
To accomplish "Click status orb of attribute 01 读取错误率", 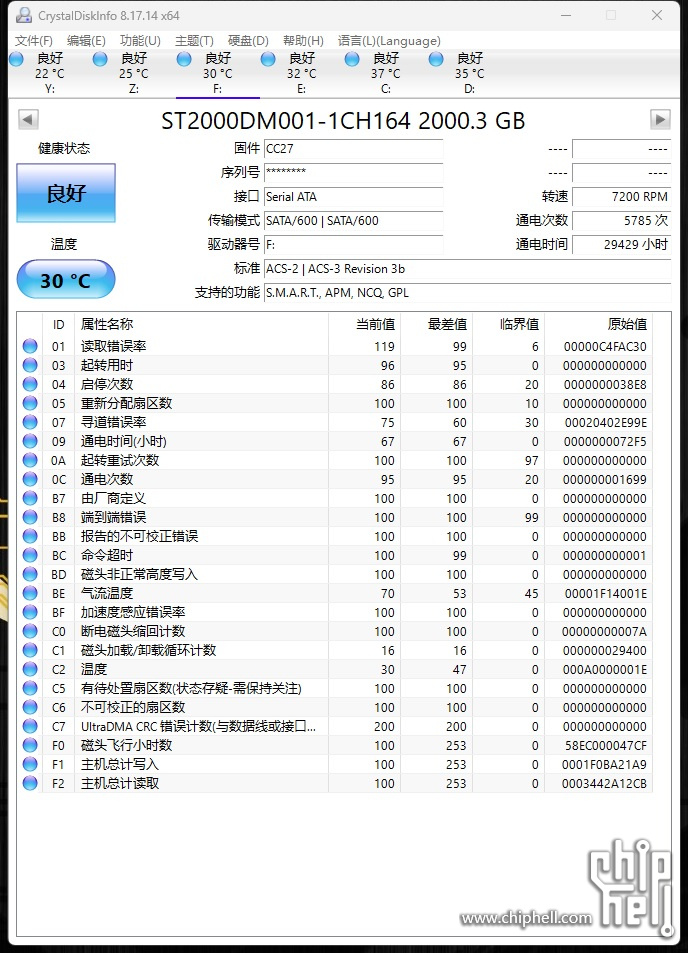I will point(30,346).
